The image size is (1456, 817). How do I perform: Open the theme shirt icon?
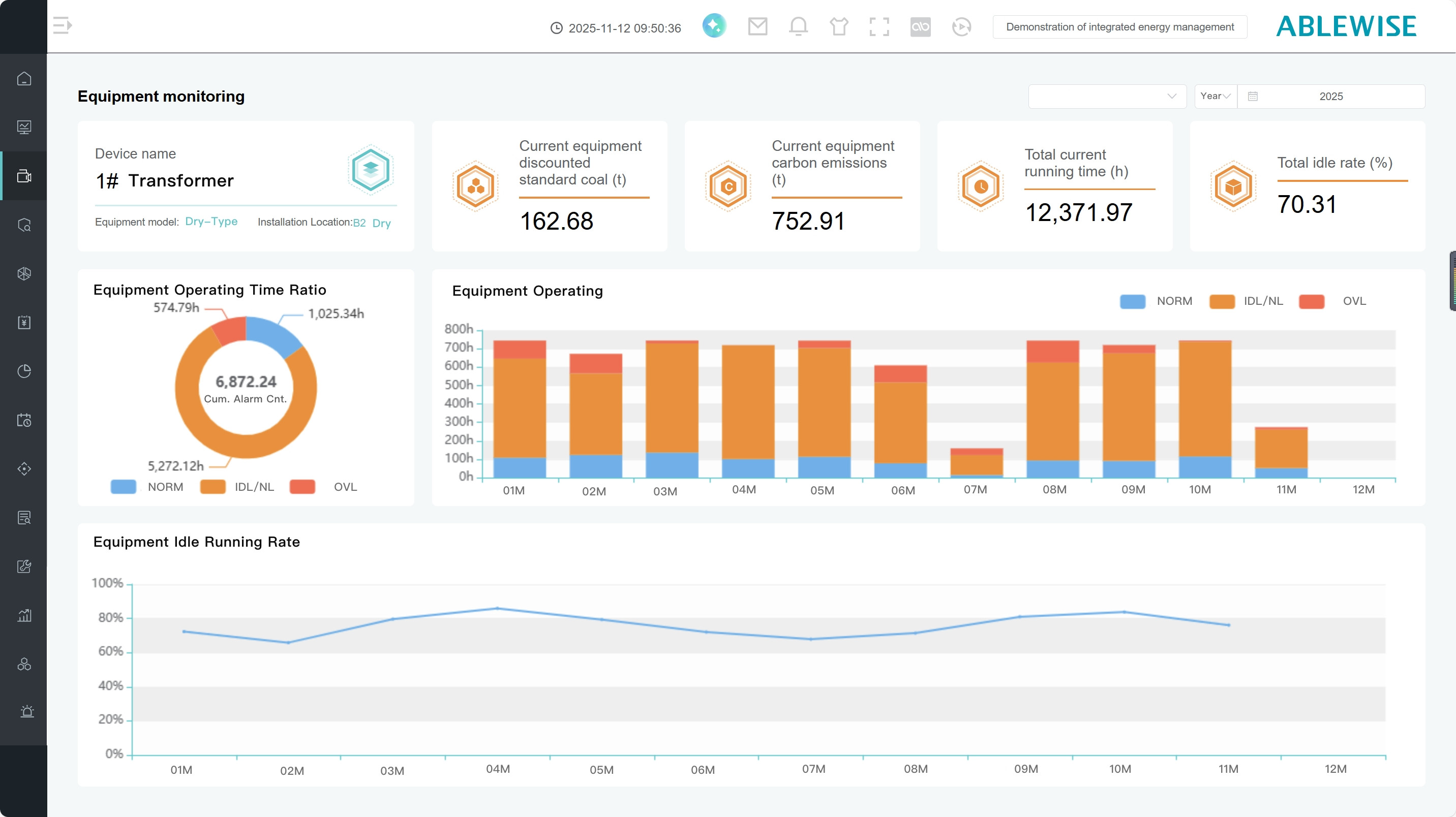point(839,26)
